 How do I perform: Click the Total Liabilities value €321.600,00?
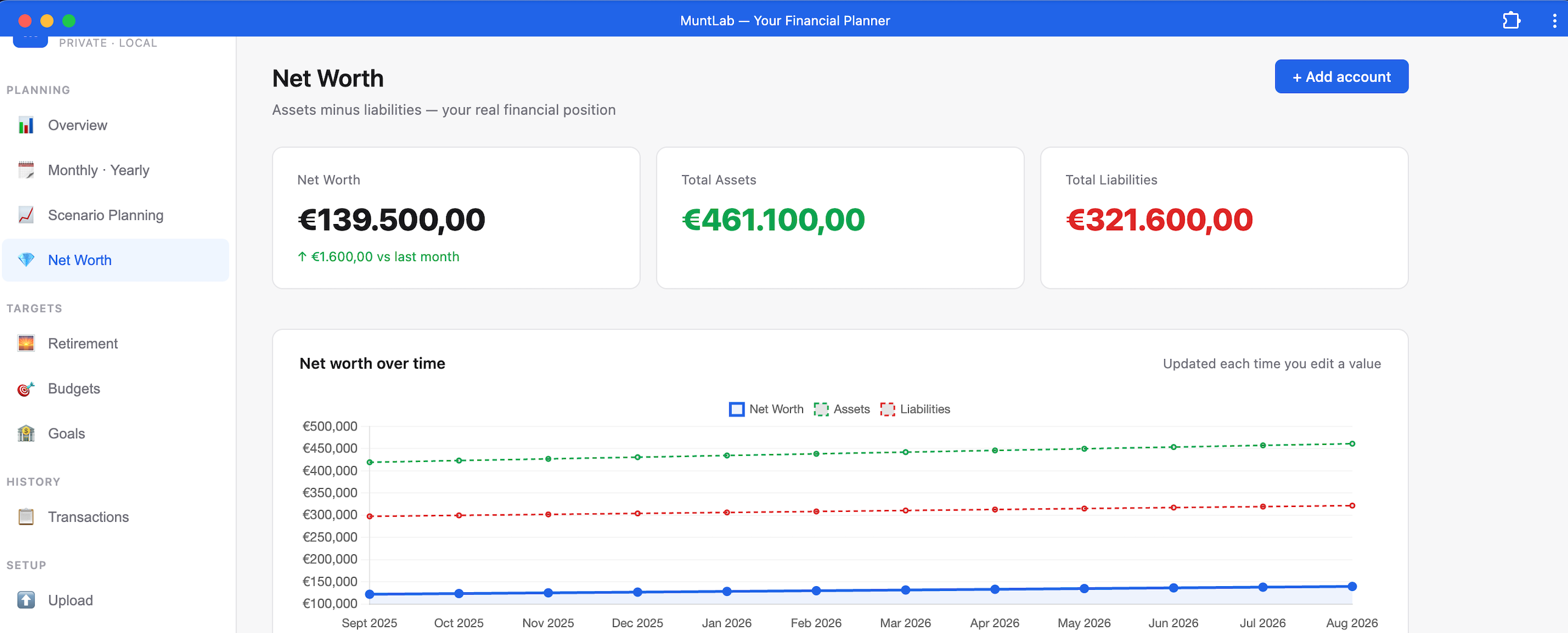1159,220
